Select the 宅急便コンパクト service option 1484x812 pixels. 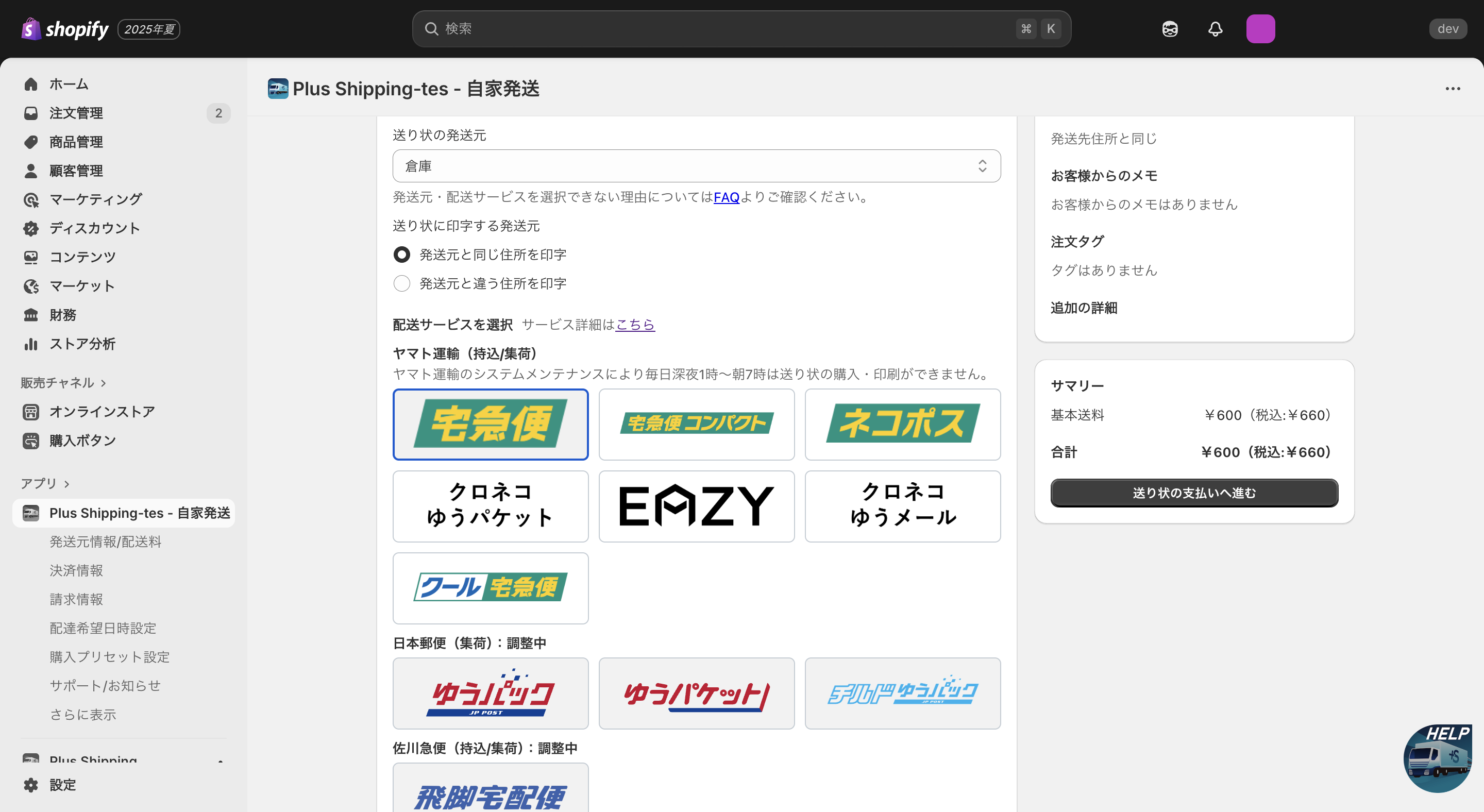696,424
